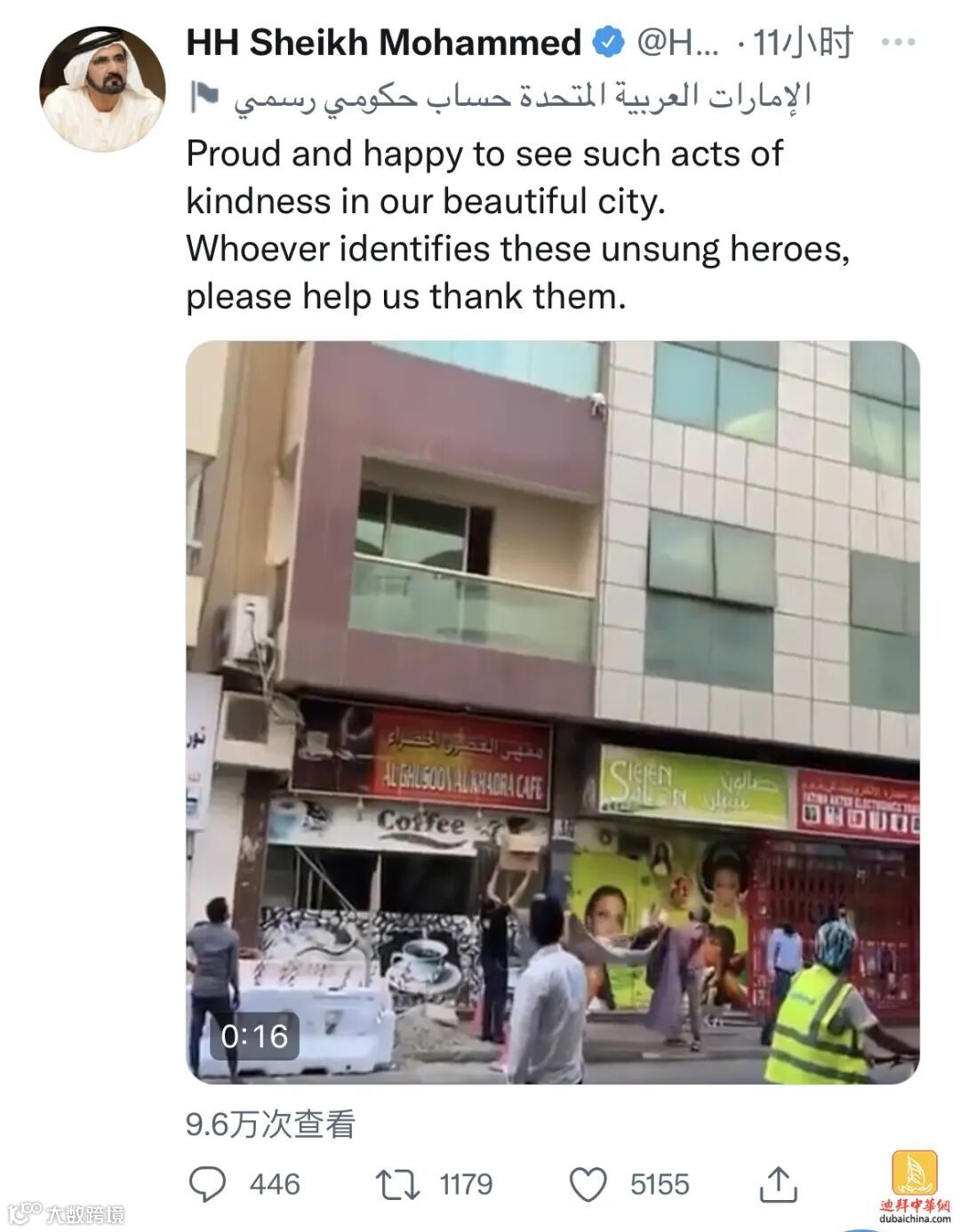Screen dimensions: 960x1232
Task: Click the 446 replies count
Action: 275,1184
